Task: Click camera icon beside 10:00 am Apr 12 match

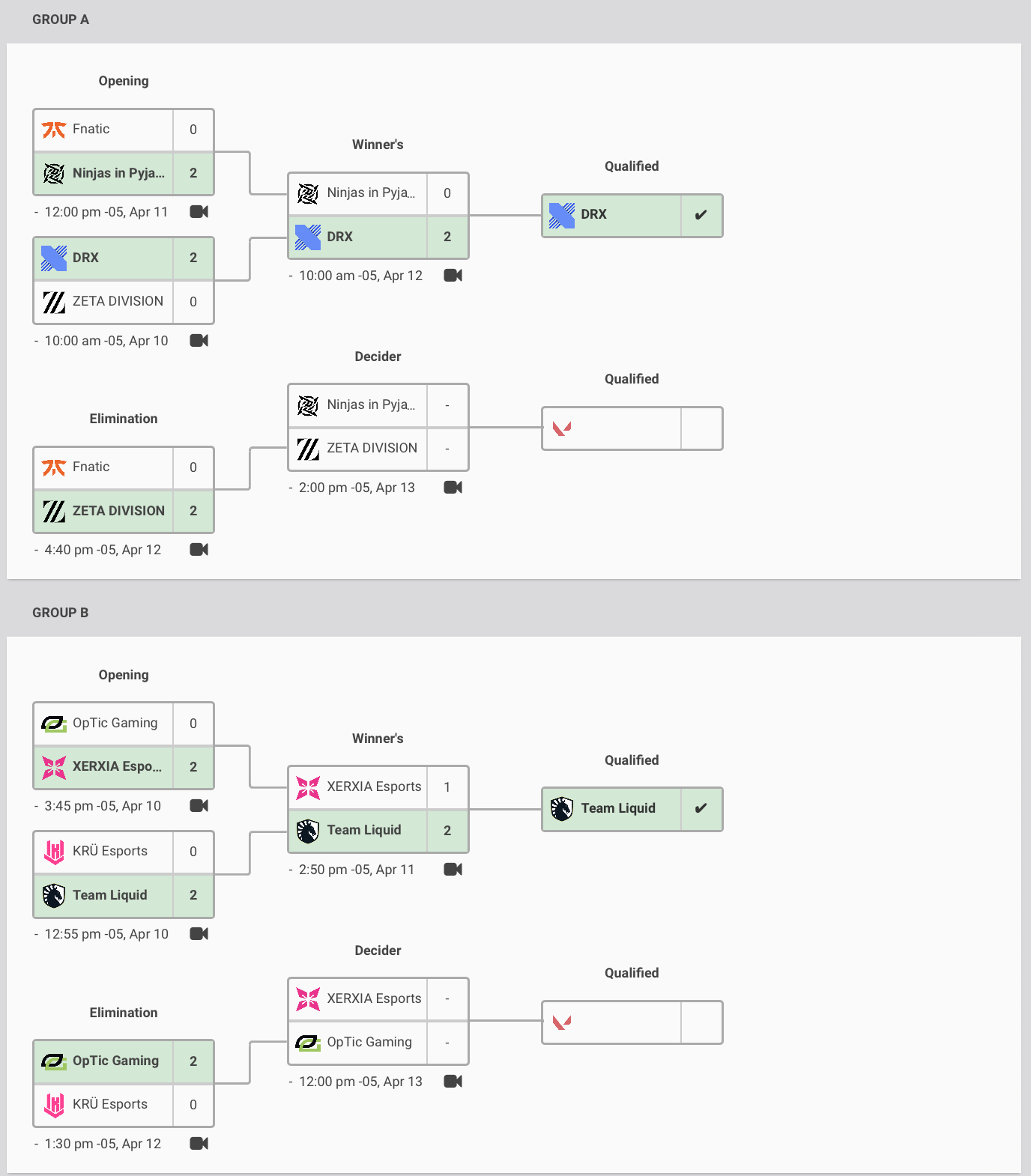Action: click(453, 276)
